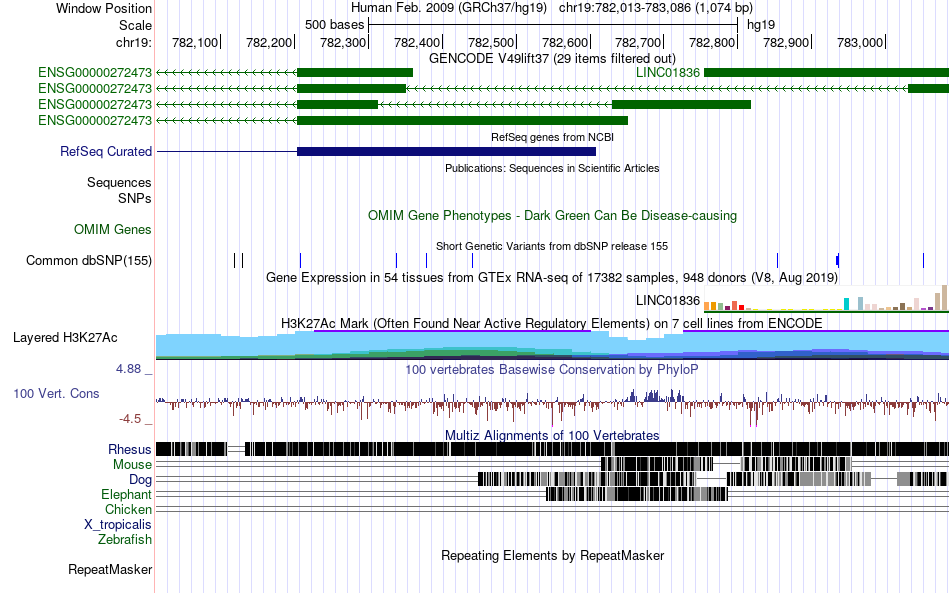The width and height of the screenshot is (950, 593).
Task: Open the H3K27Ac Mark ENCODE track title
Action: (552, 323)
